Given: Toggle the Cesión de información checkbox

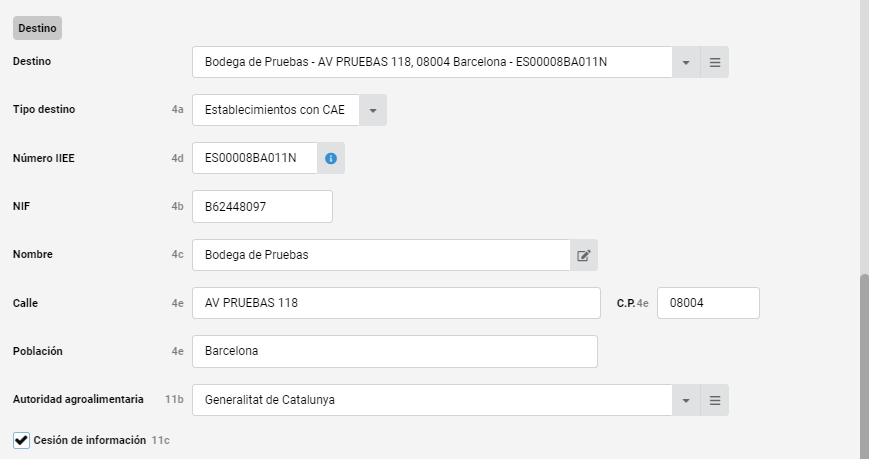Looking at the screenshot, I should coord(21,441).
